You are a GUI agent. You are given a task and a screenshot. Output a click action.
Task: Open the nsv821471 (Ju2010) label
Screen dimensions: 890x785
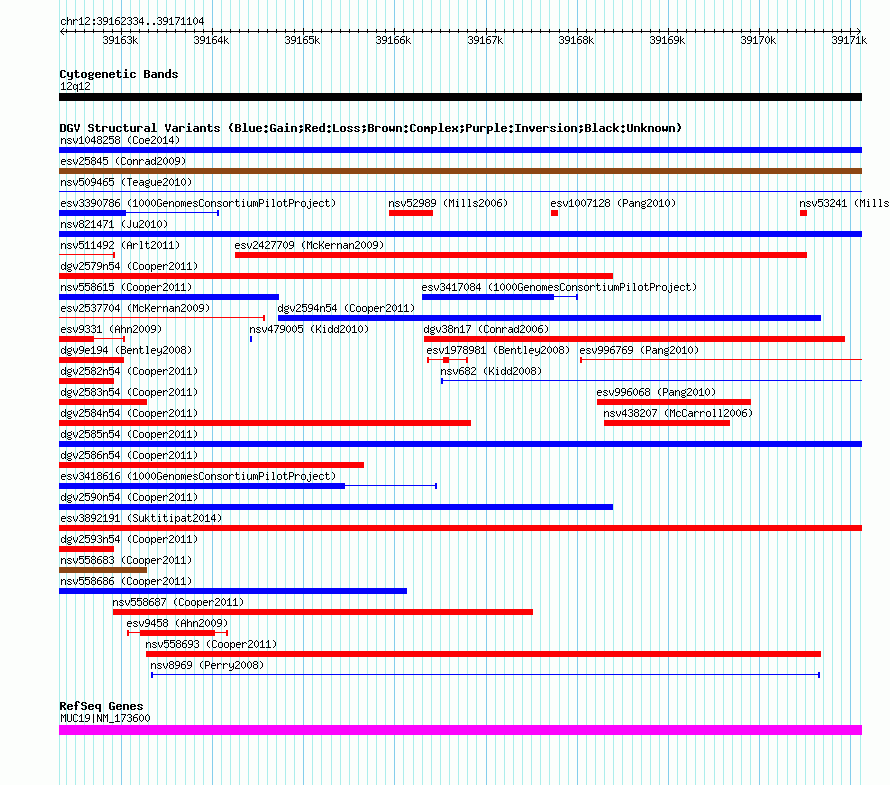click(x=114, y=224)
